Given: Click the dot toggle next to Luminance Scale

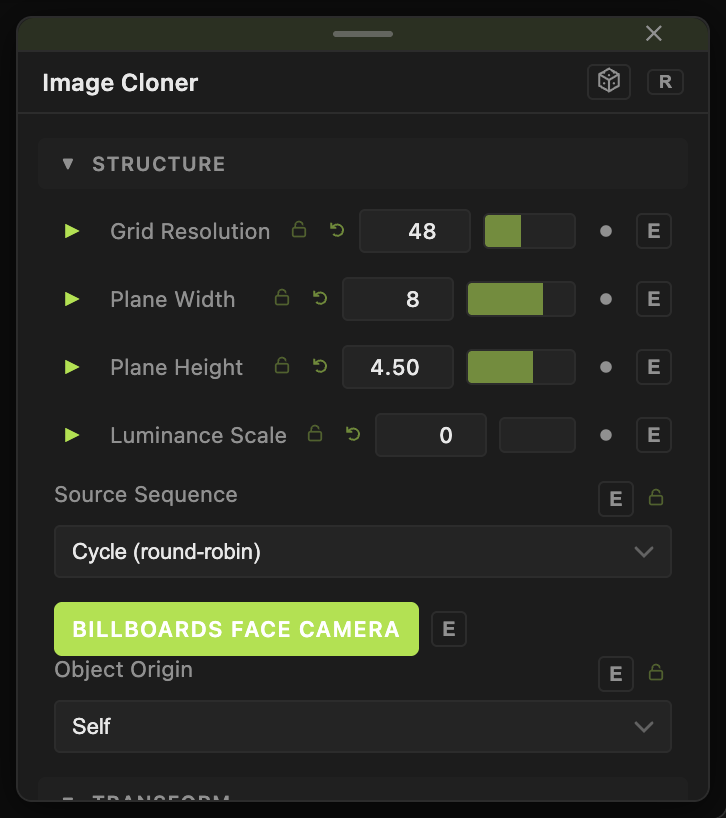Looking at the screenshot, I should (606, 435).
